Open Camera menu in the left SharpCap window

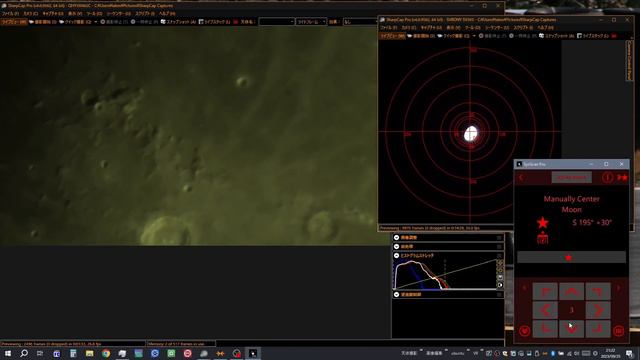point(31,13)
